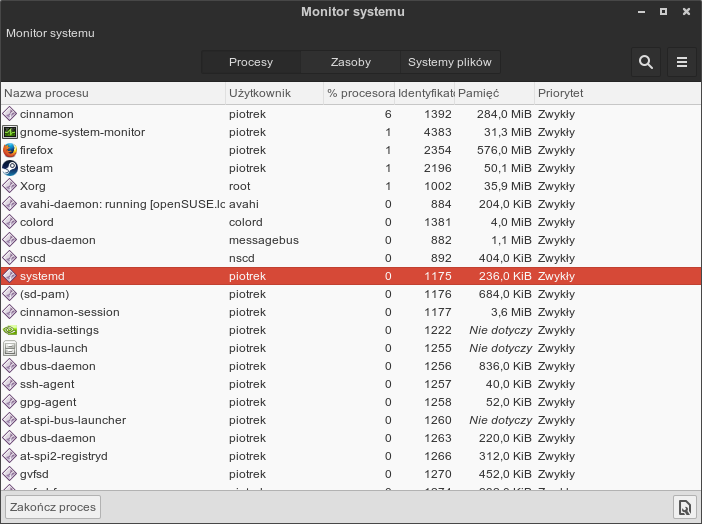Sort by Pamięć column header

pyautogui.click(x=494, y=93)
